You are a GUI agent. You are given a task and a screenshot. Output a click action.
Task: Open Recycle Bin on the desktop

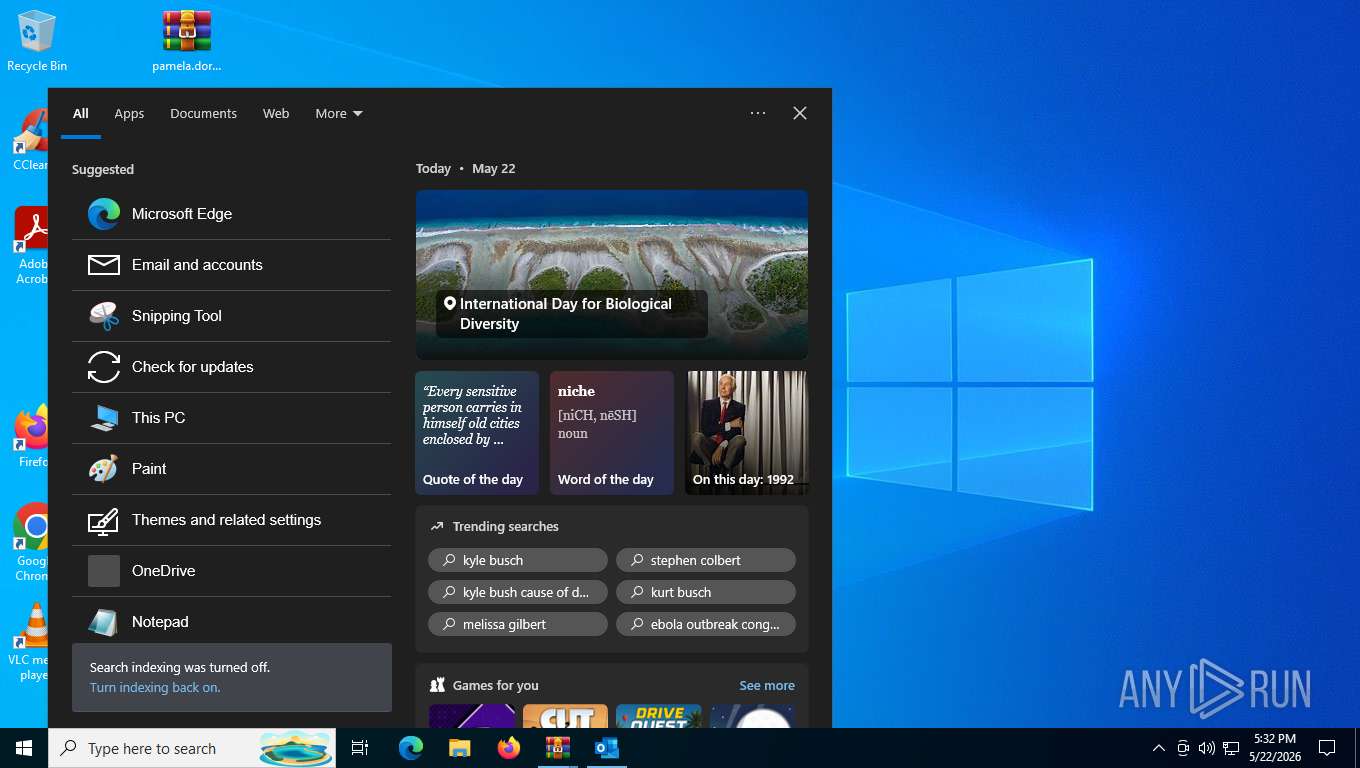coord(37,41)
